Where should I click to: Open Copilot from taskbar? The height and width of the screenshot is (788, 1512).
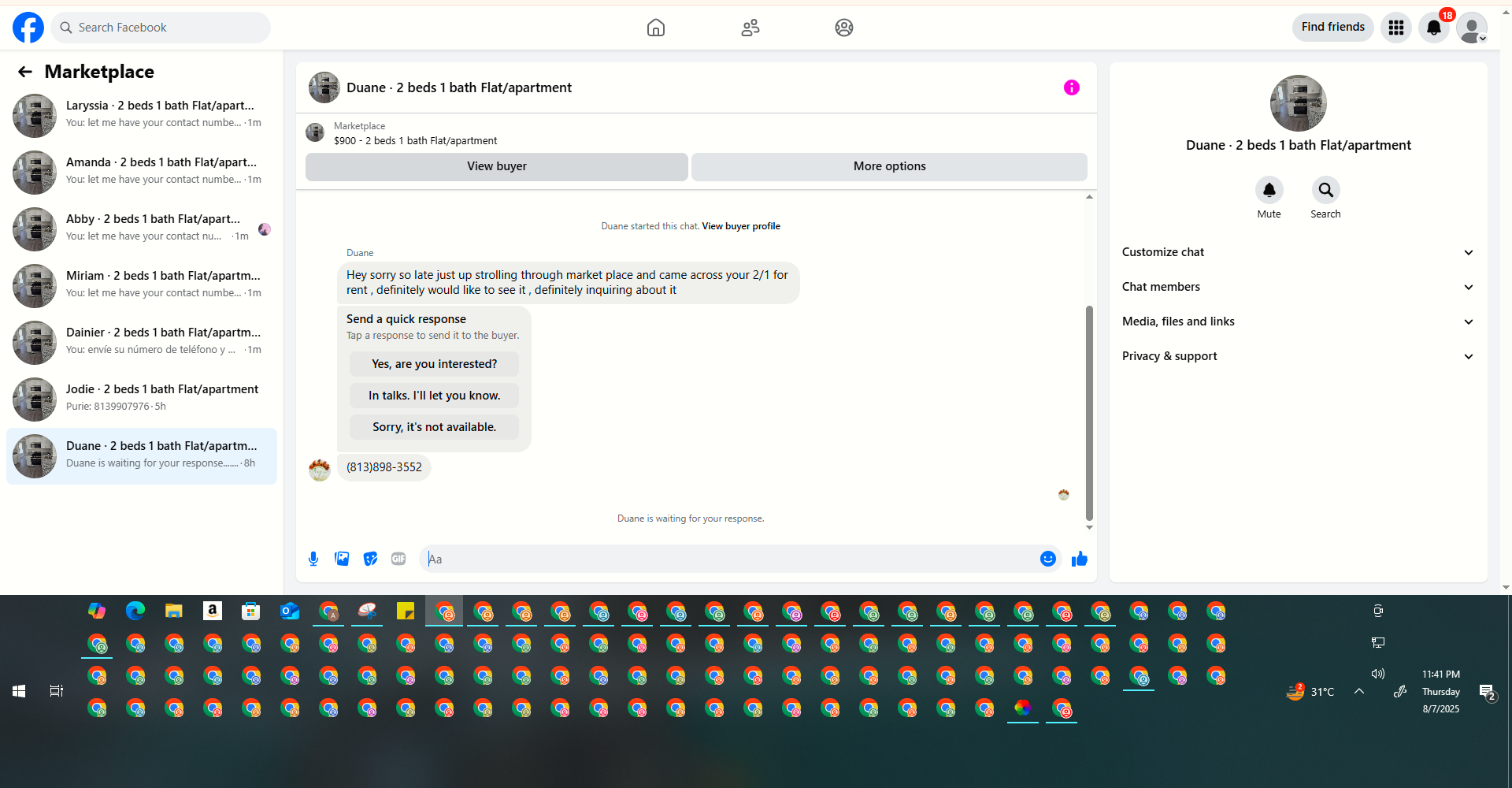[x=97, y=611]
